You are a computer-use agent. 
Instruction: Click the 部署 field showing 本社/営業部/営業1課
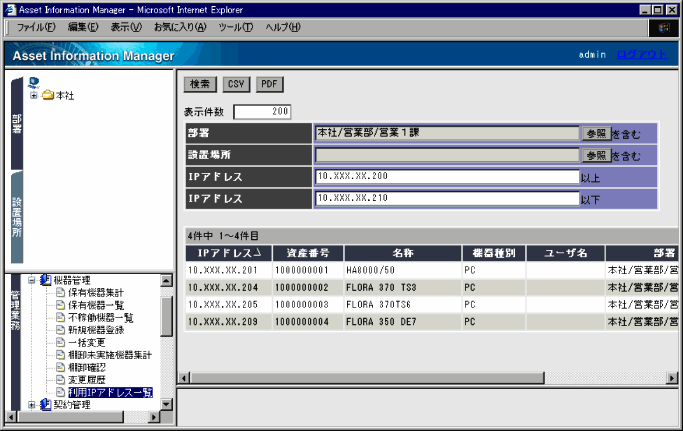[447, 133]
